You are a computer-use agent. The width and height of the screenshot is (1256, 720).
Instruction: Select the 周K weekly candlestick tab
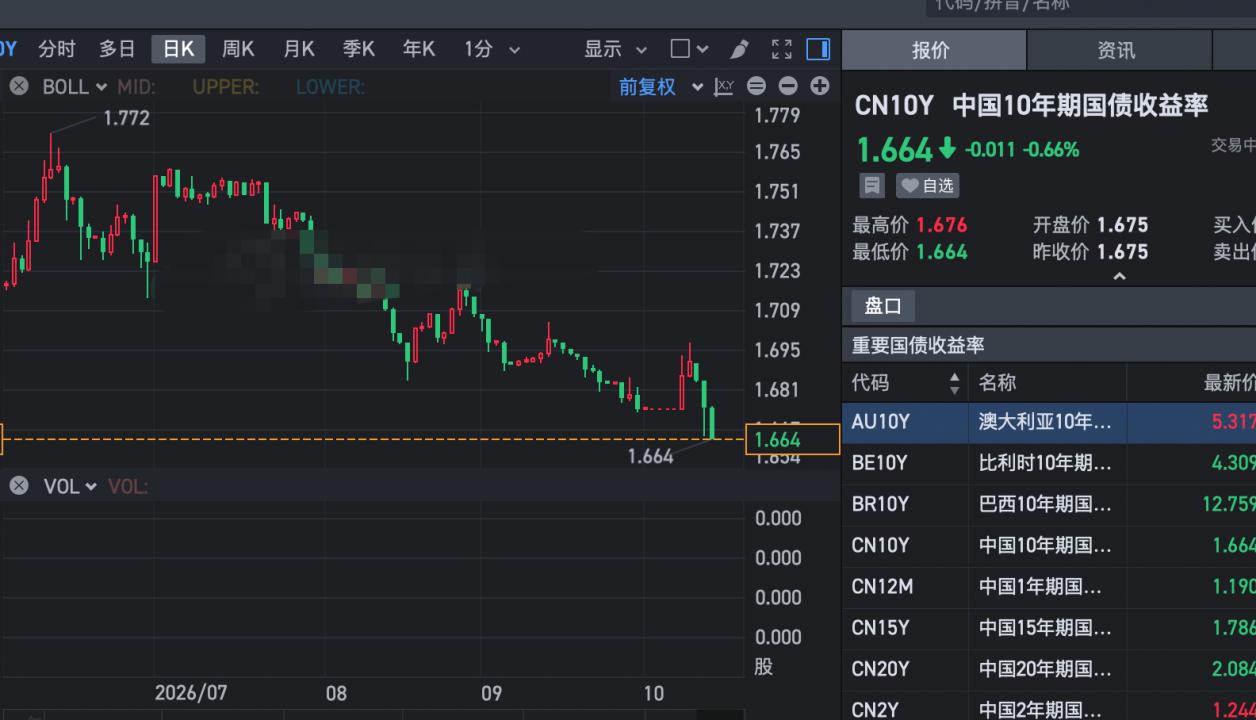(x=238, y=49)
